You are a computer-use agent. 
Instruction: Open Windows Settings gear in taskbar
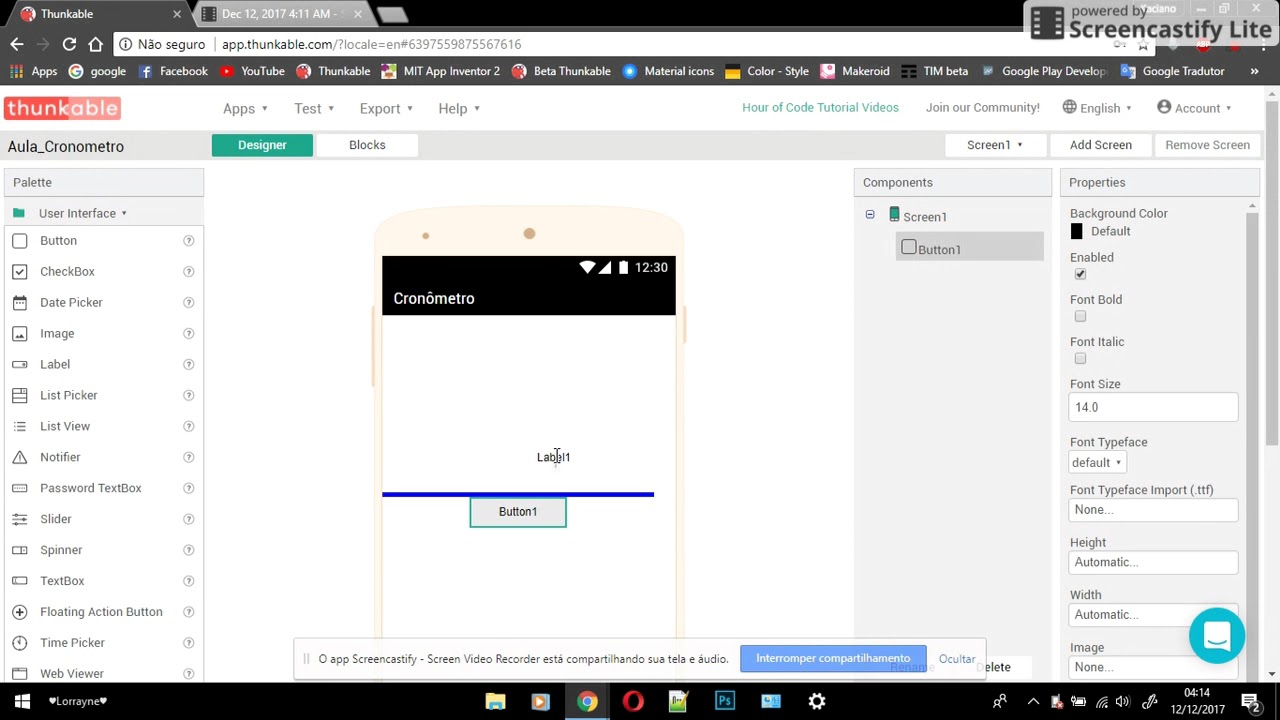click(817, 701)
